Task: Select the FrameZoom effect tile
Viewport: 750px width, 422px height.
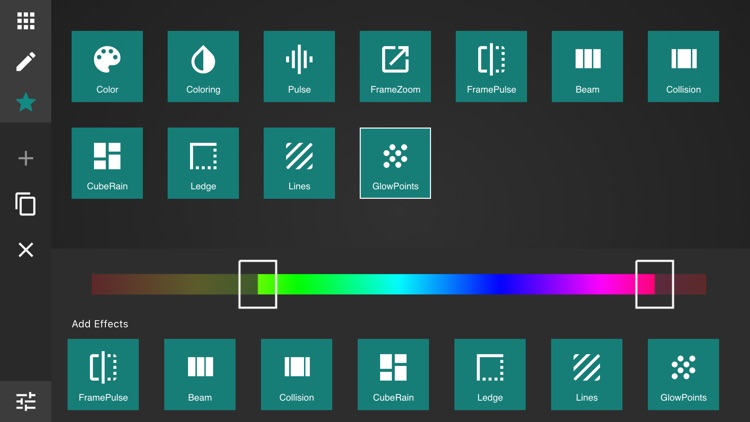Action: 395,67
